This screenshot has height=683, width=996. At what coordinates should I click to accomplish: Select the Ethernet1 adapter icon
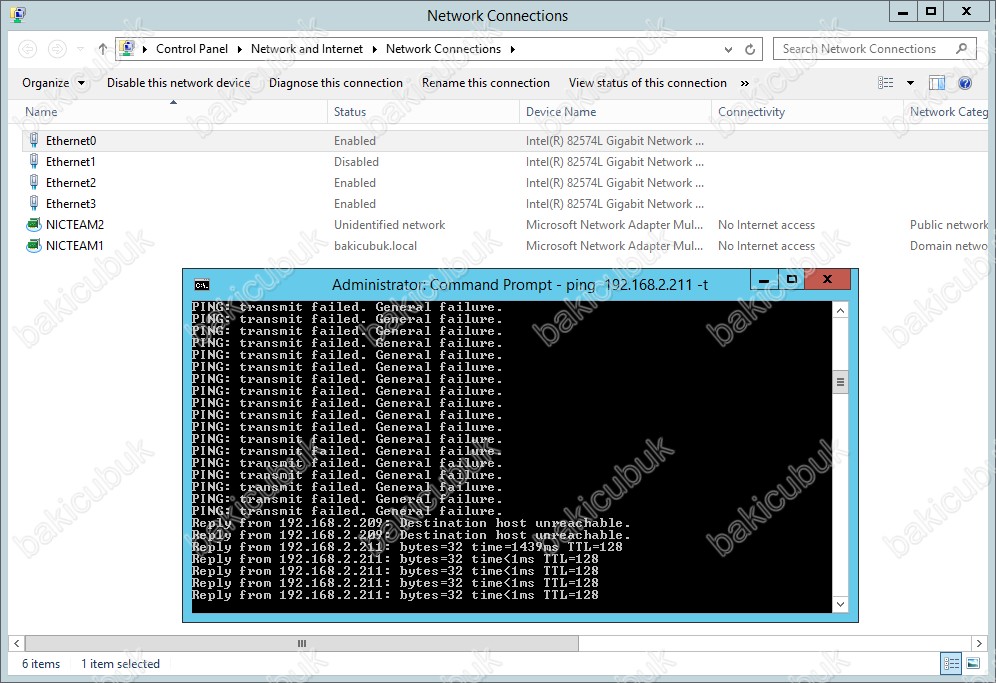point(34,161)
